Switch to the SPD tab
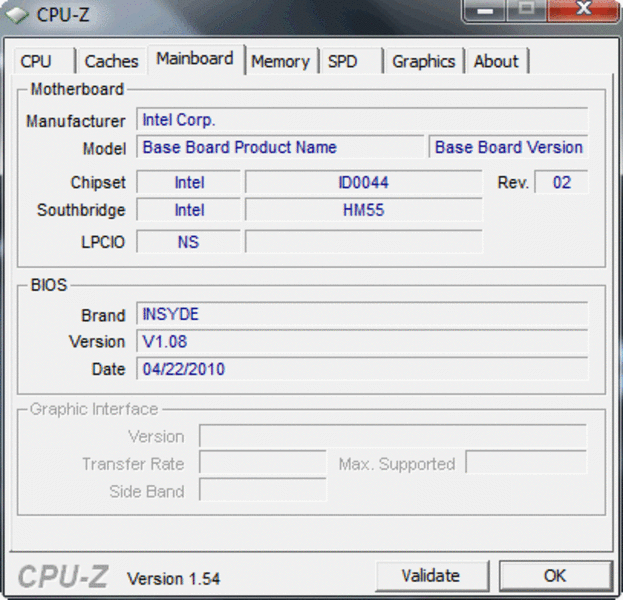Screen dimensions: 623x600 351,61
